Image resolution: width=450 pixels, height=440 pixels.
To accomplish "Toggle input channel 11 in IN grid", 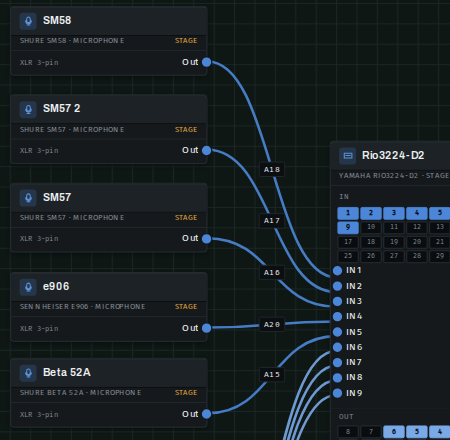I will pyautogui.click(x=394, y=227).
